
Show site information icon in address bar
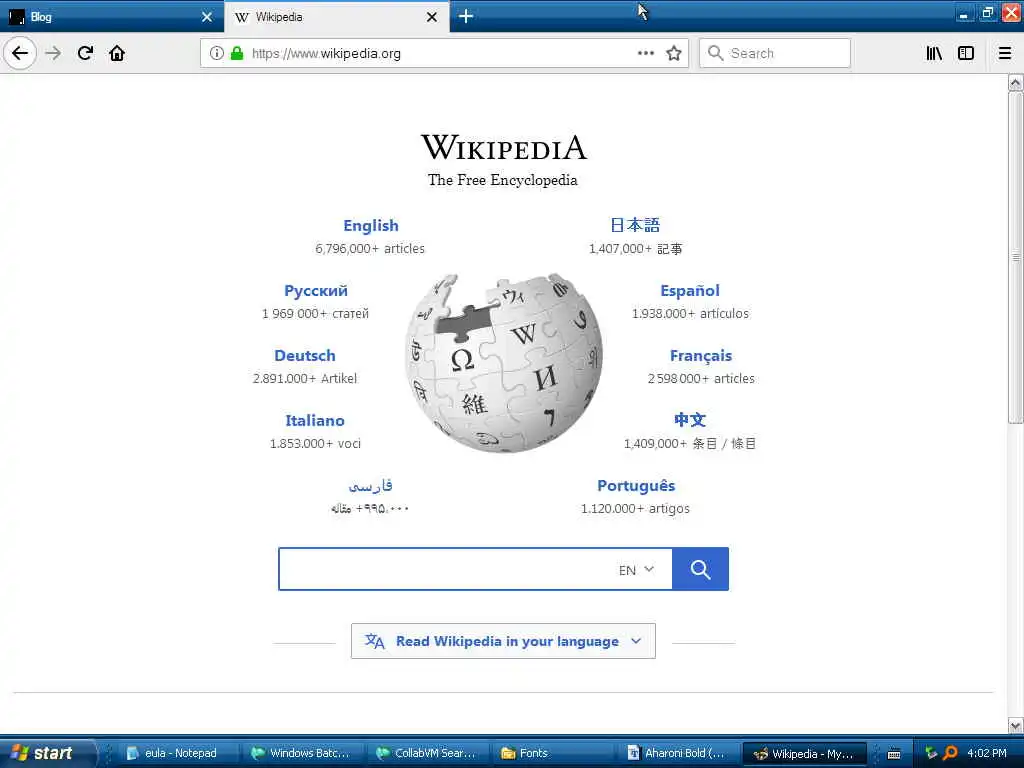217,54
